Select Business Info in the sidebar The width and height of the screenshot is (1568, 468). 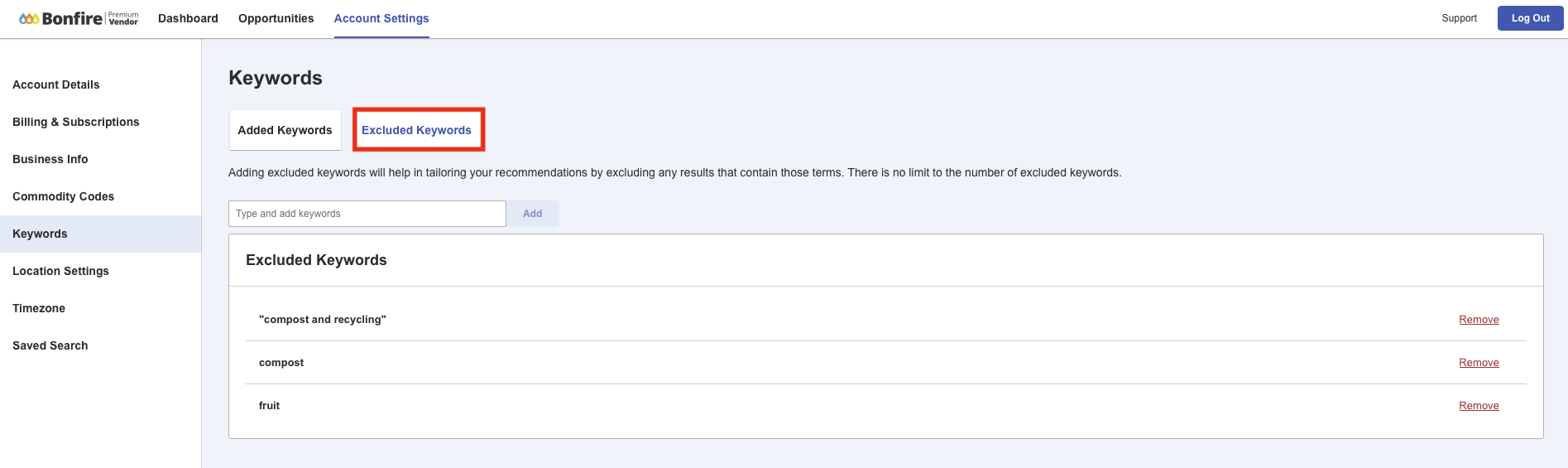[50, 159]
